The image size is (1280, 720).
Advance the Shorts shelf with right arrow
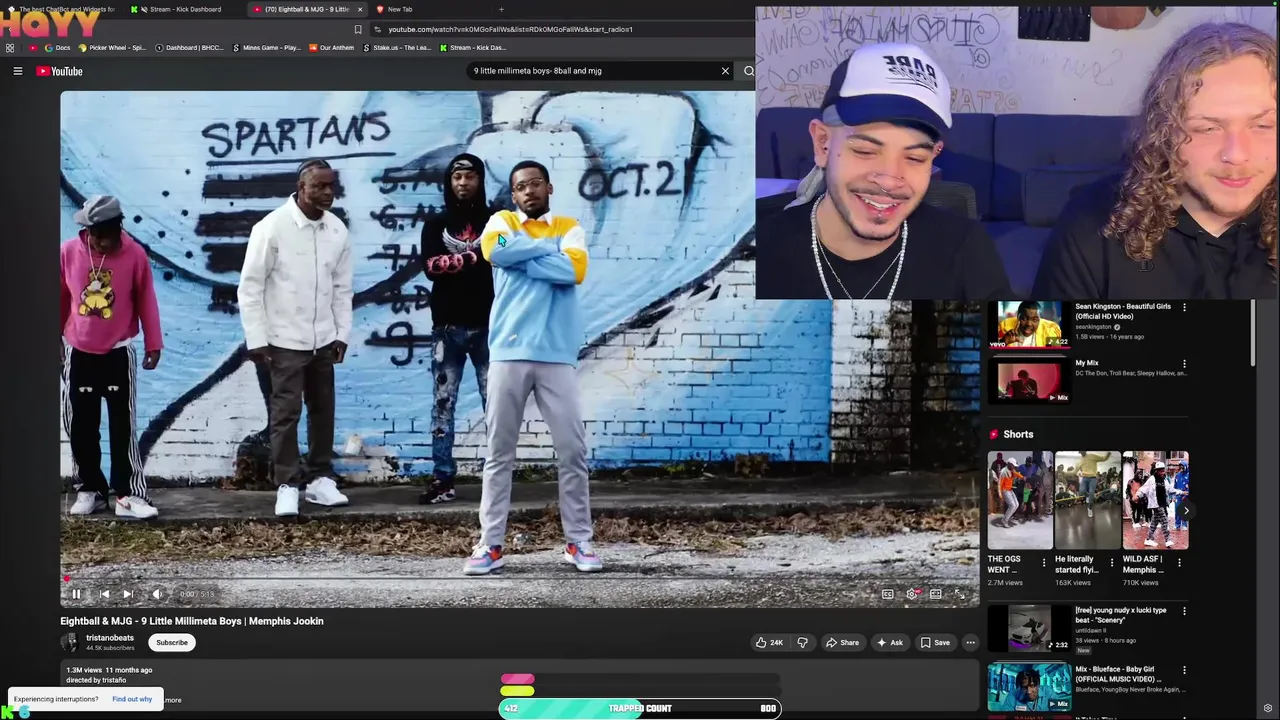[x=1186, y=510]
